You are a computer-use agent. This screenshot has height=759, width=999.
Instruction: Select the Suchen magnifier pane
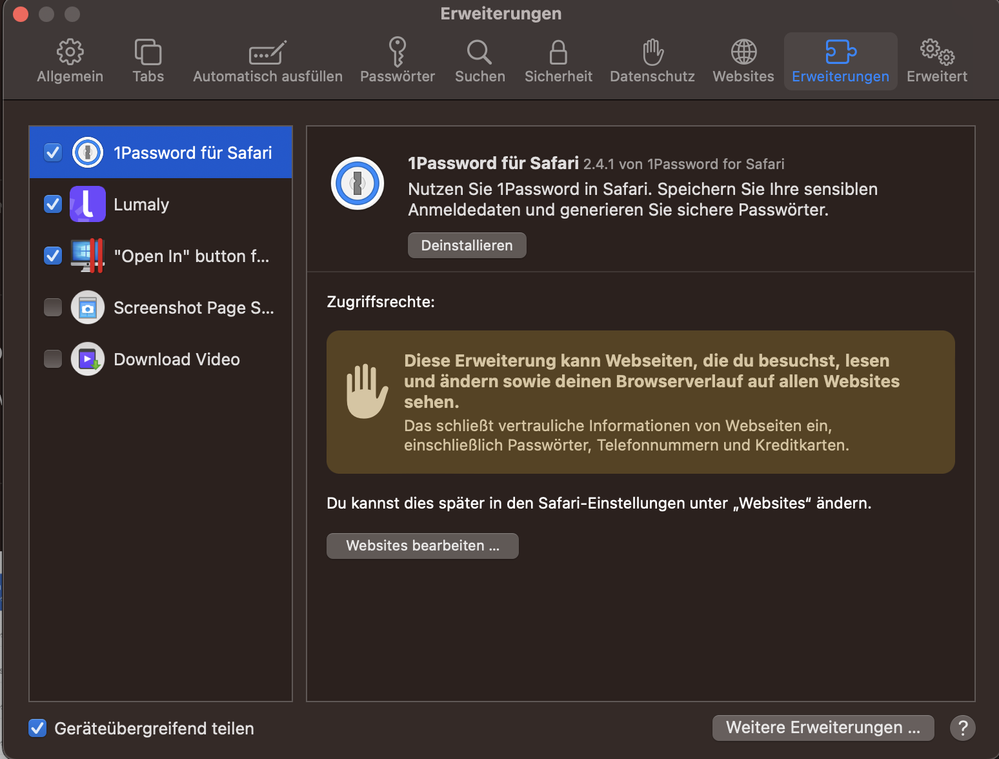pyautogui.click(x=480, y=61)
